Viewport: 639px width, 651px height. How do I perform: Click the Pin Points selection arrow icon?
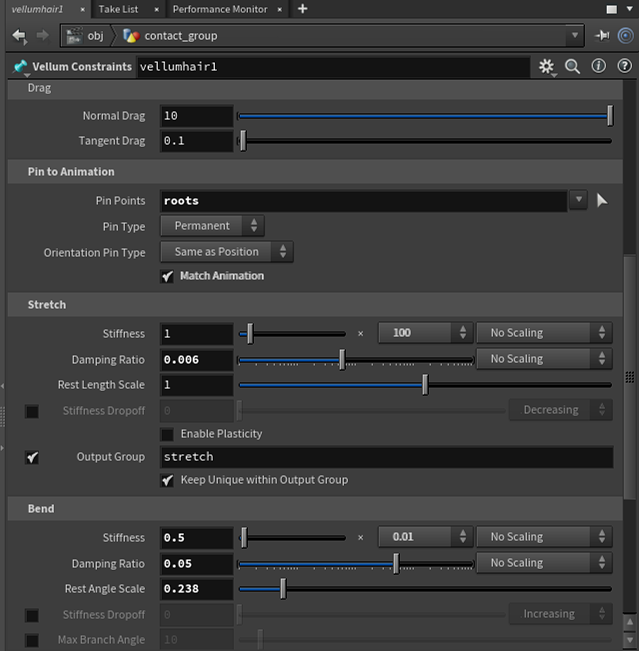602,200
